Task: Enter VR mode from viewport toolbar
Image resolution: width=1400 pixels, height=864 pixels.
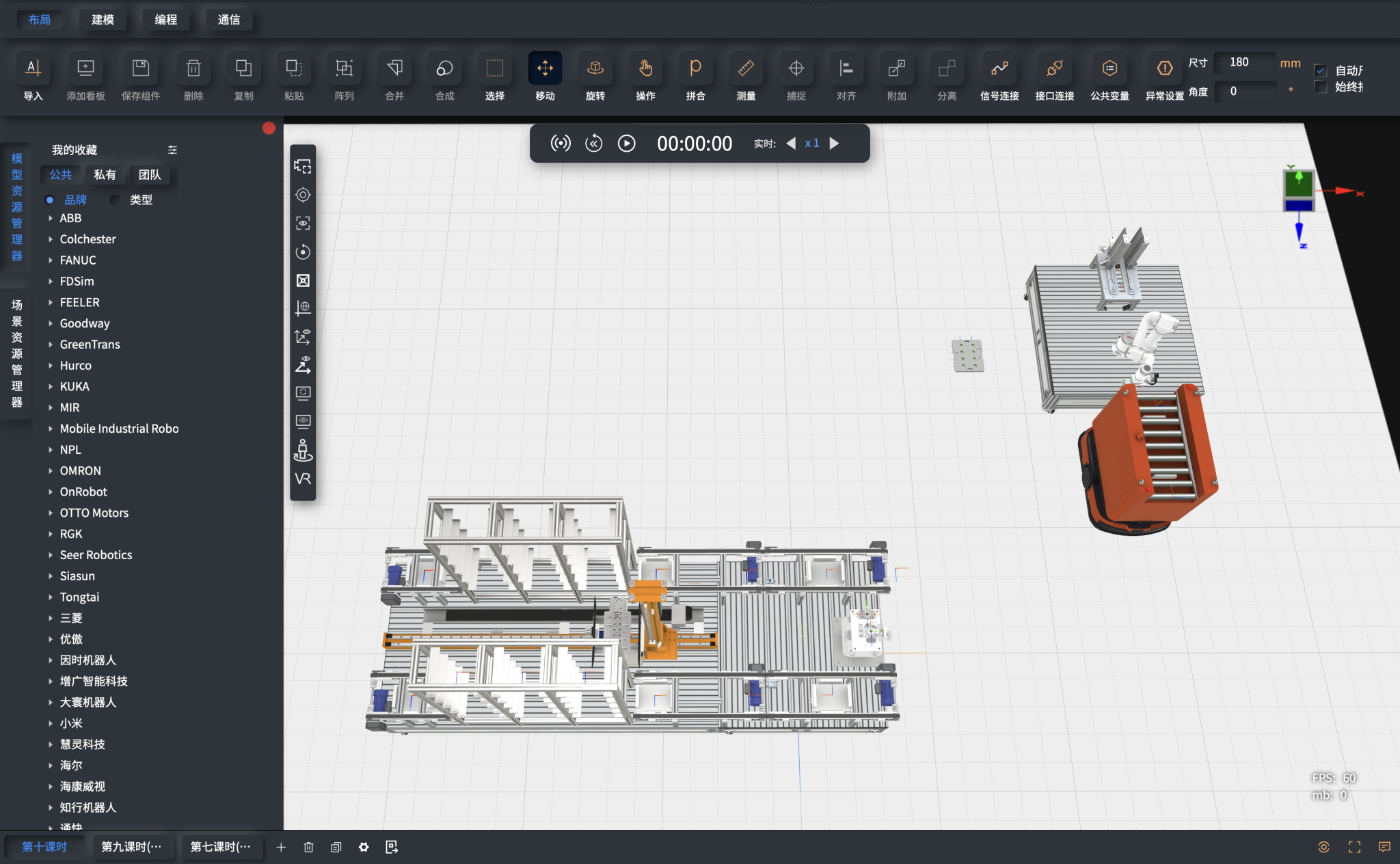Action: coord(303,478)
